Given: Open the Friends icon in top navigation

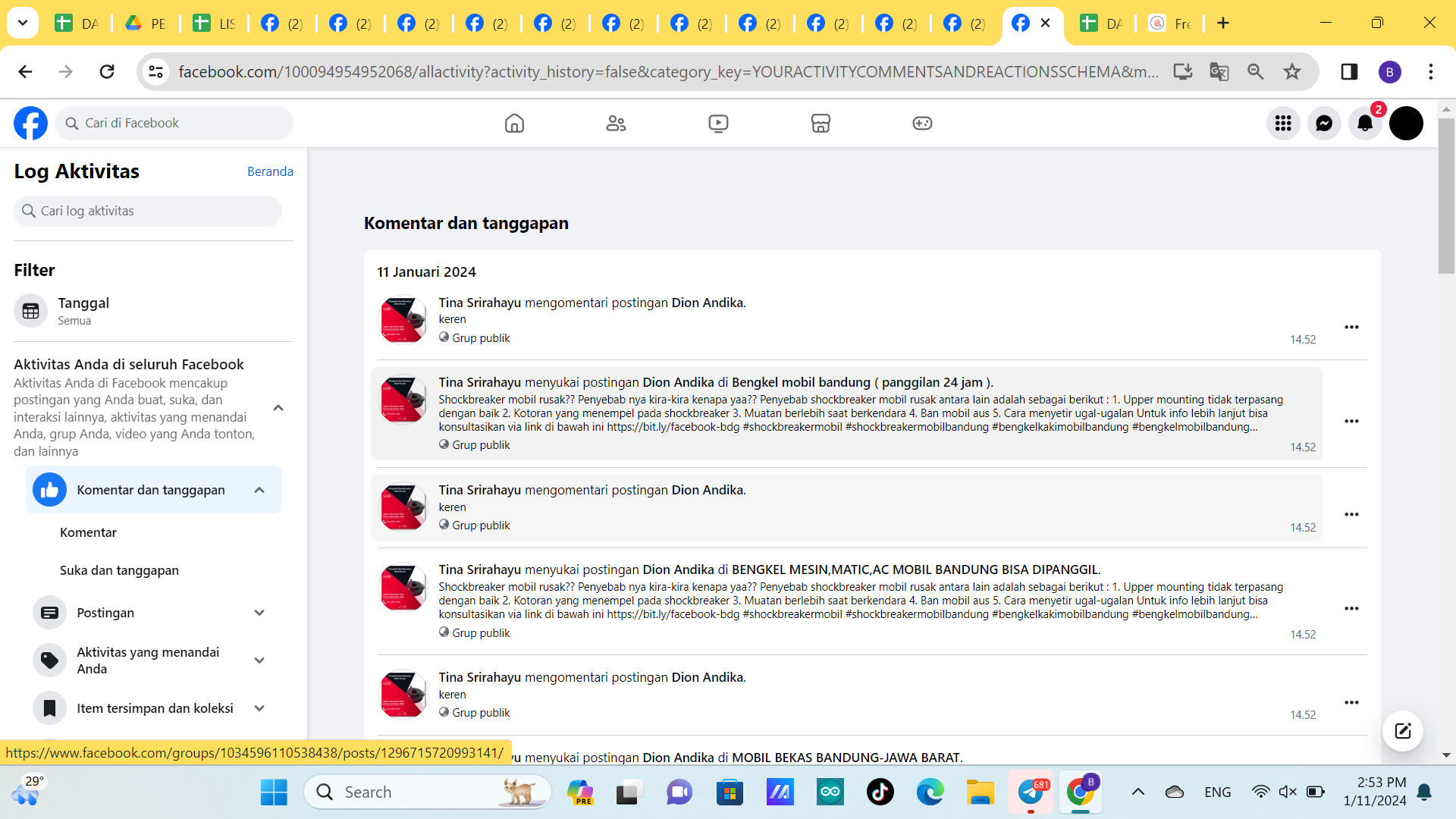Looking at the screenshot, I should (x=616, y=123).
